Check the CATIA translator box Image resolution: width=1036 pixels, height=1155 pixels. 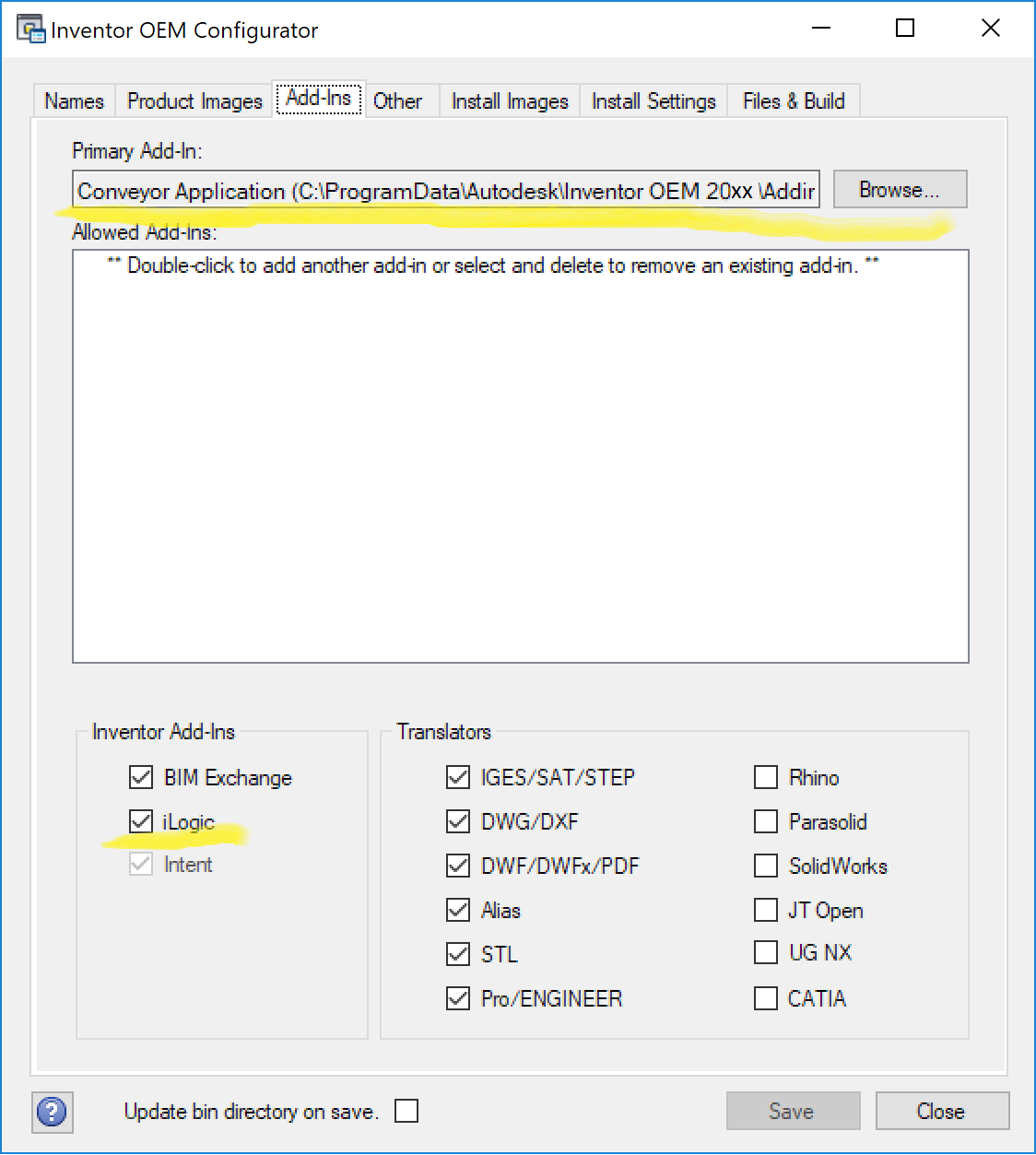point(766,998)
